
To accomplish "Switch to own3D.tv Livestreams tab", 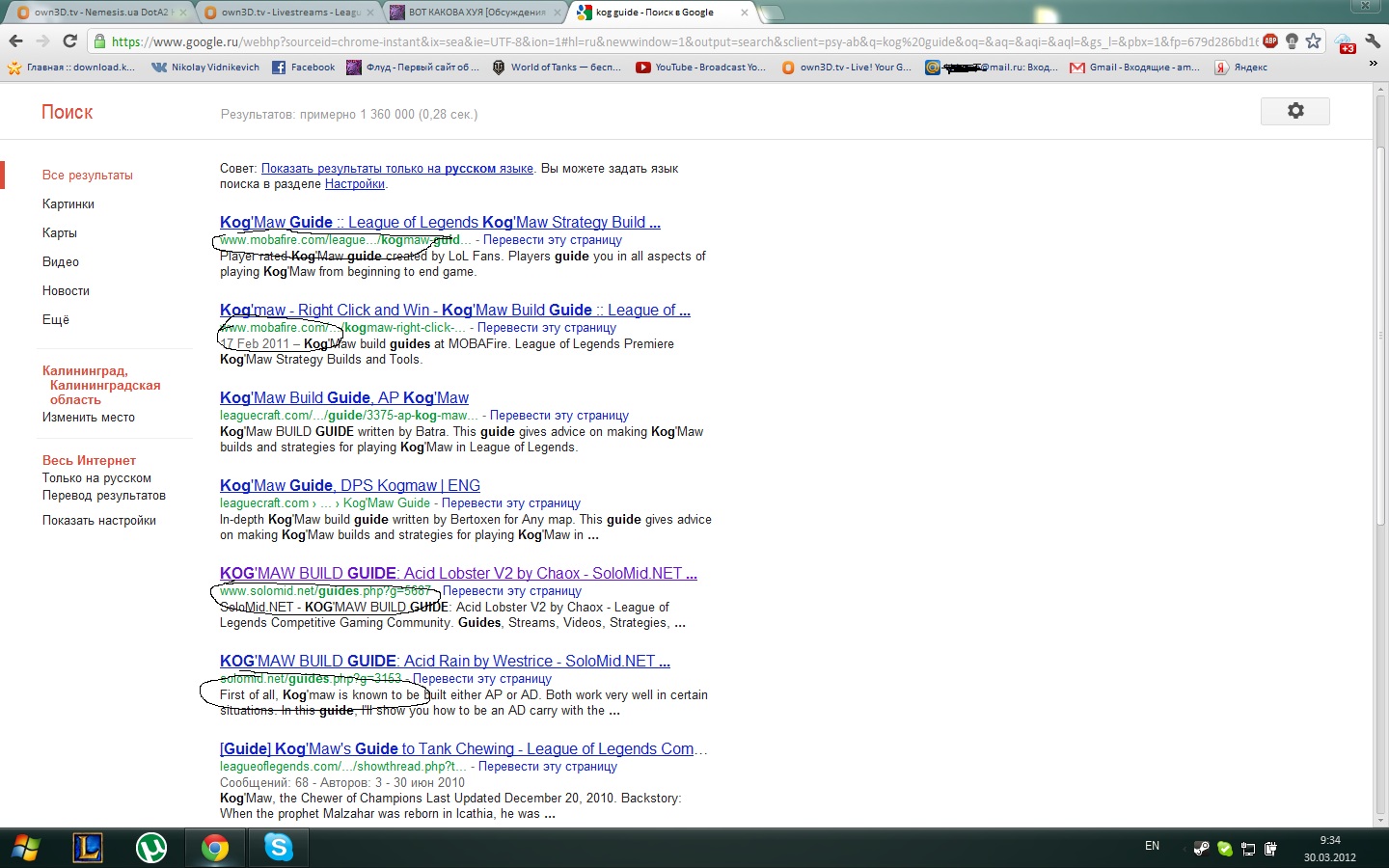I will (289, 13).
